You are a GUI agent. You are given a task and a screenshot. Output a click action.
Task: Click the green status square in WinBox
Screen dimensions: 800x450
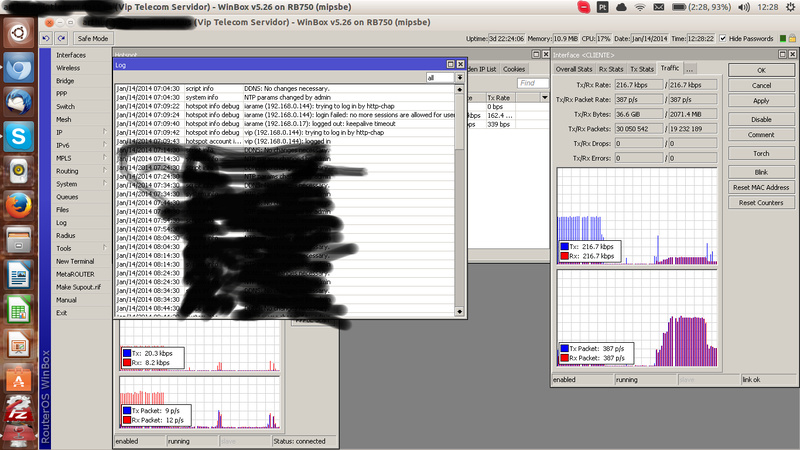pos(783,38)
